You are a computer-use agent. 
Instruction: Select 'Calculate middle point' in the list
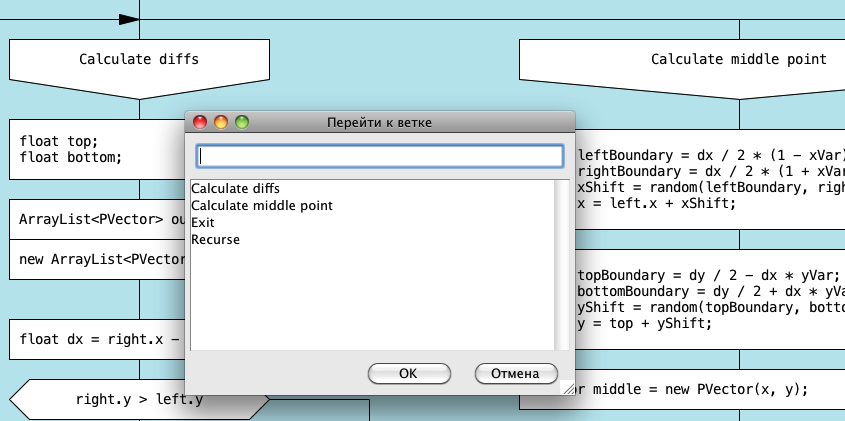click(261, 205)
